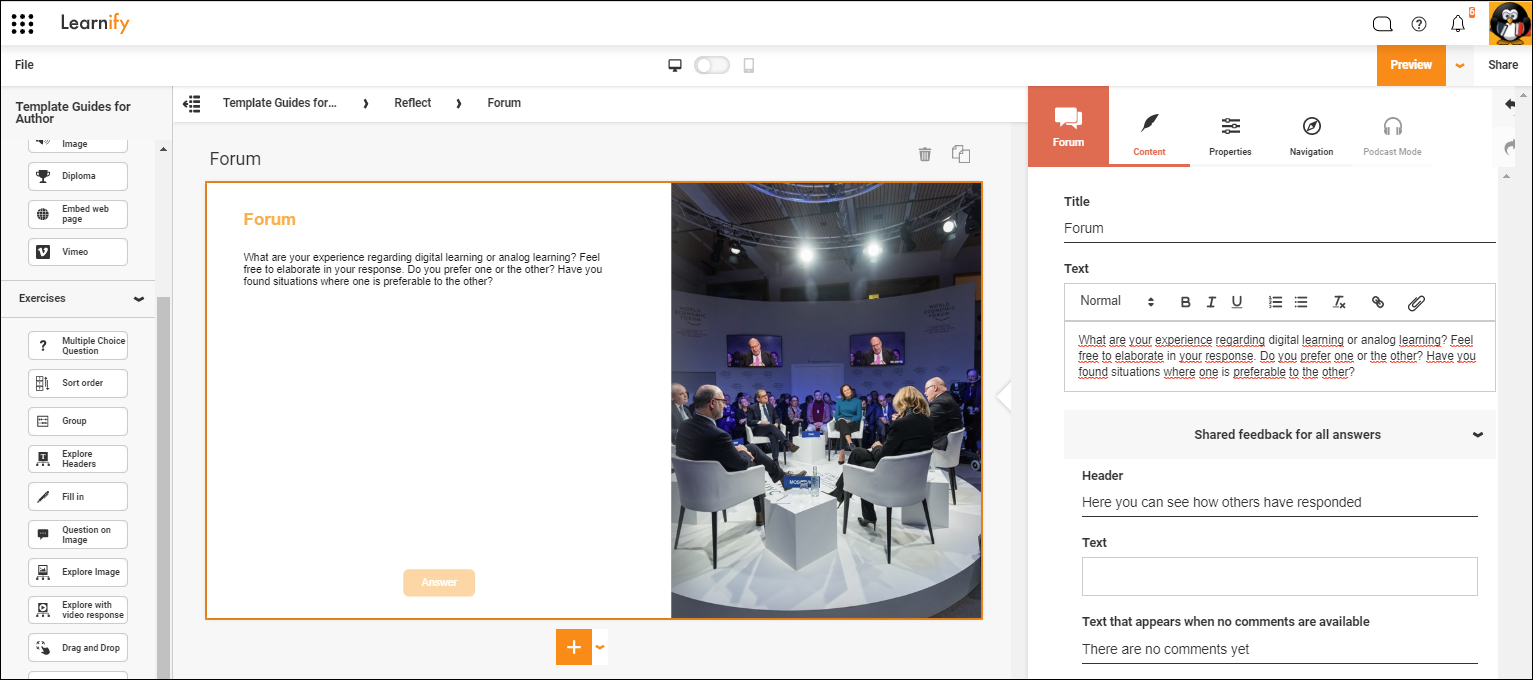The width and height of the screenshot is (1533, 680).
Task: Edit the feedback Header field
Action: (x=1280, y=502)
